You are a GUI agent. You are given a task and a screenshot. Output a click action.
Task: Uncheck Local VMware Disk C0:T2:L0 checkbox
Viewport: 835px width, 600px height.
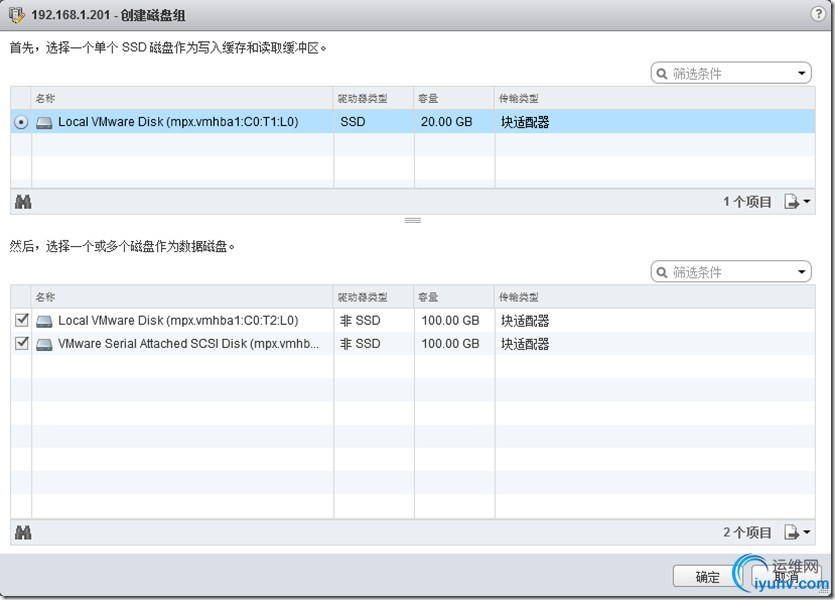[21, 320]
